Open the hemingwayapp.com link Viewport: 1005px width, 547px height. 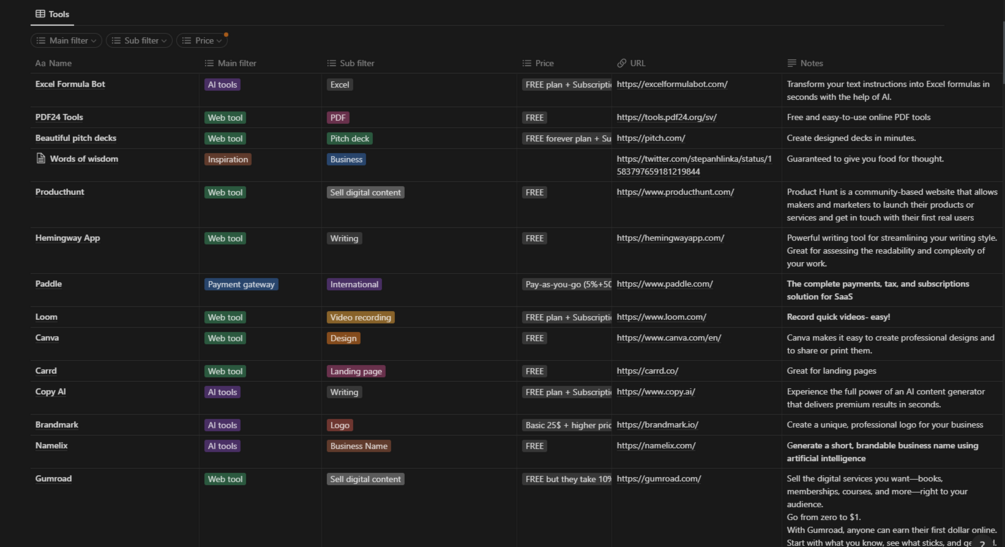pyautogui.click(x=670, y=238)
